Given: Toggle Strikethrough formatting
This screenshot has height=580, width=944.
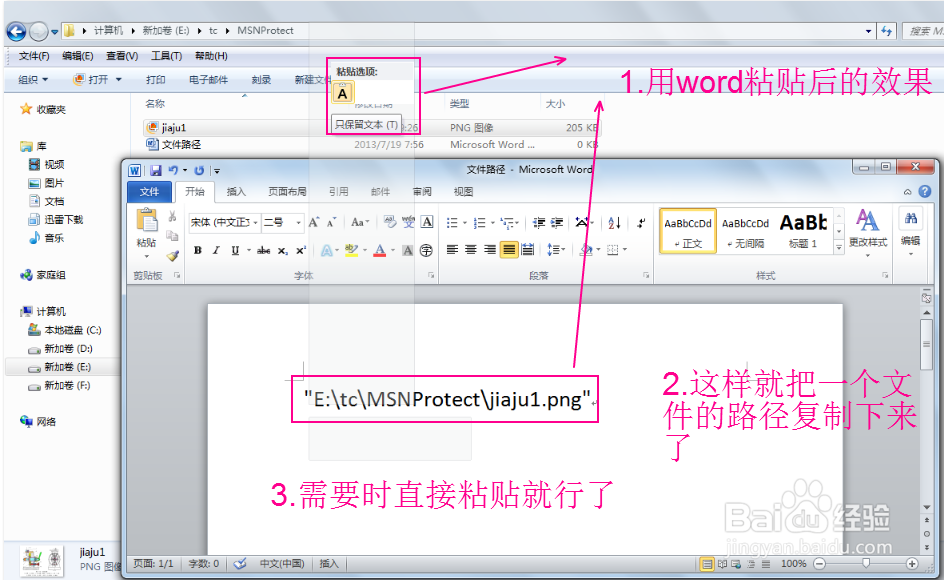Looking at the screenshot, I should 263,251.
